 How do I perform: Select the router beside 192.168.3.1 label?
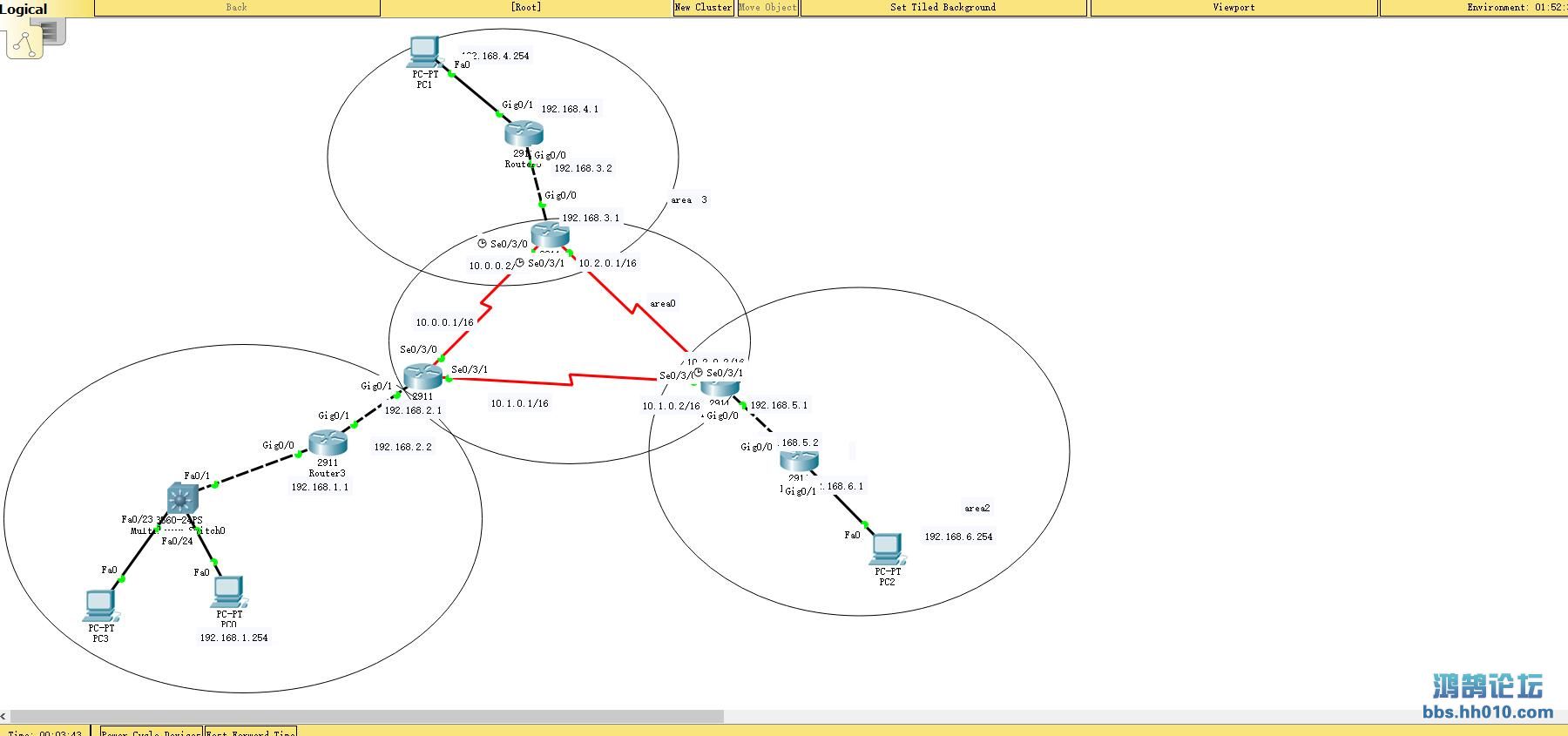coord(550,234)
